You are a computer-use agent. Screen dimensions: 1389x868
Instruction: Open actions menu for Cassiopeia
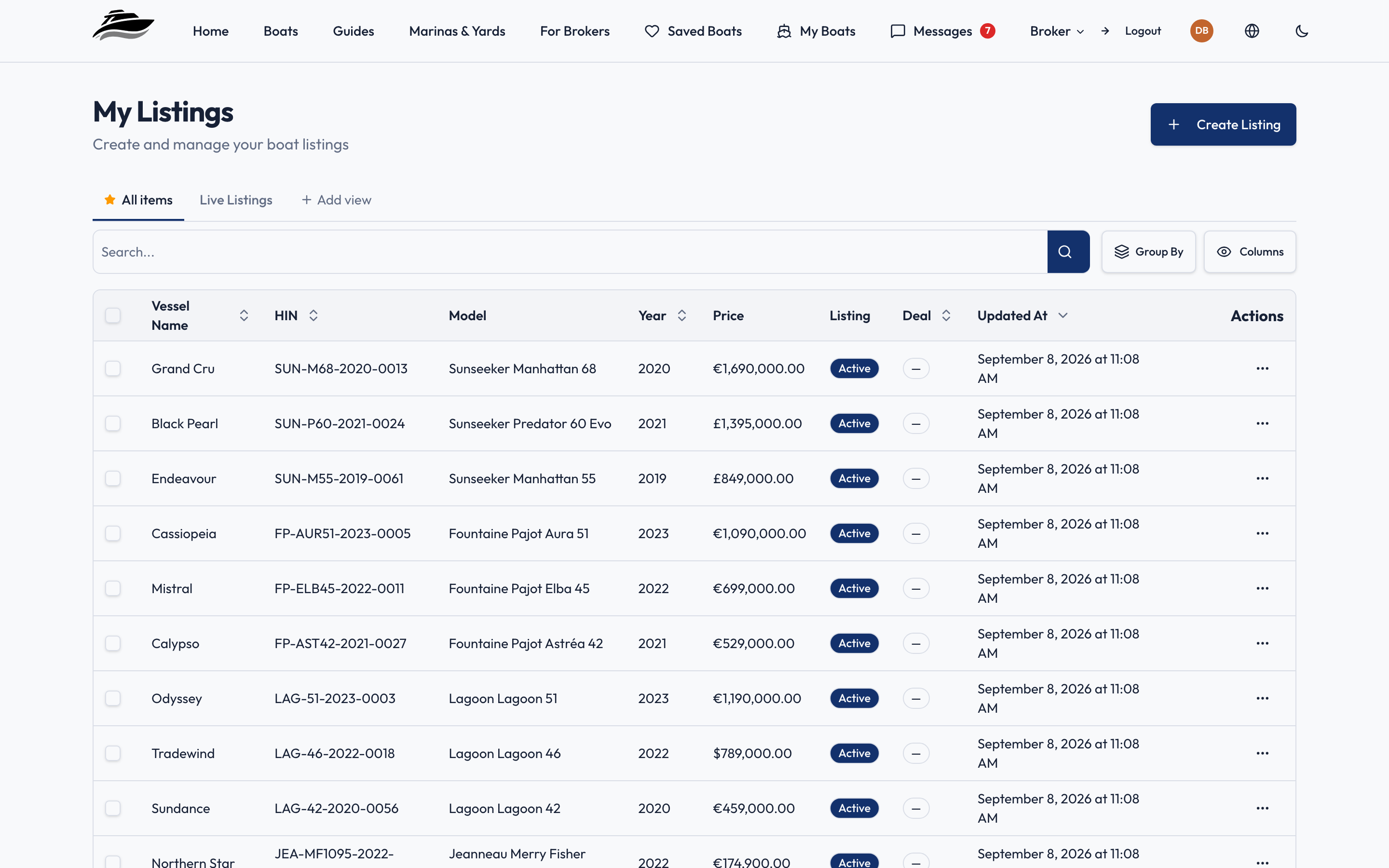click(1262, 533)
